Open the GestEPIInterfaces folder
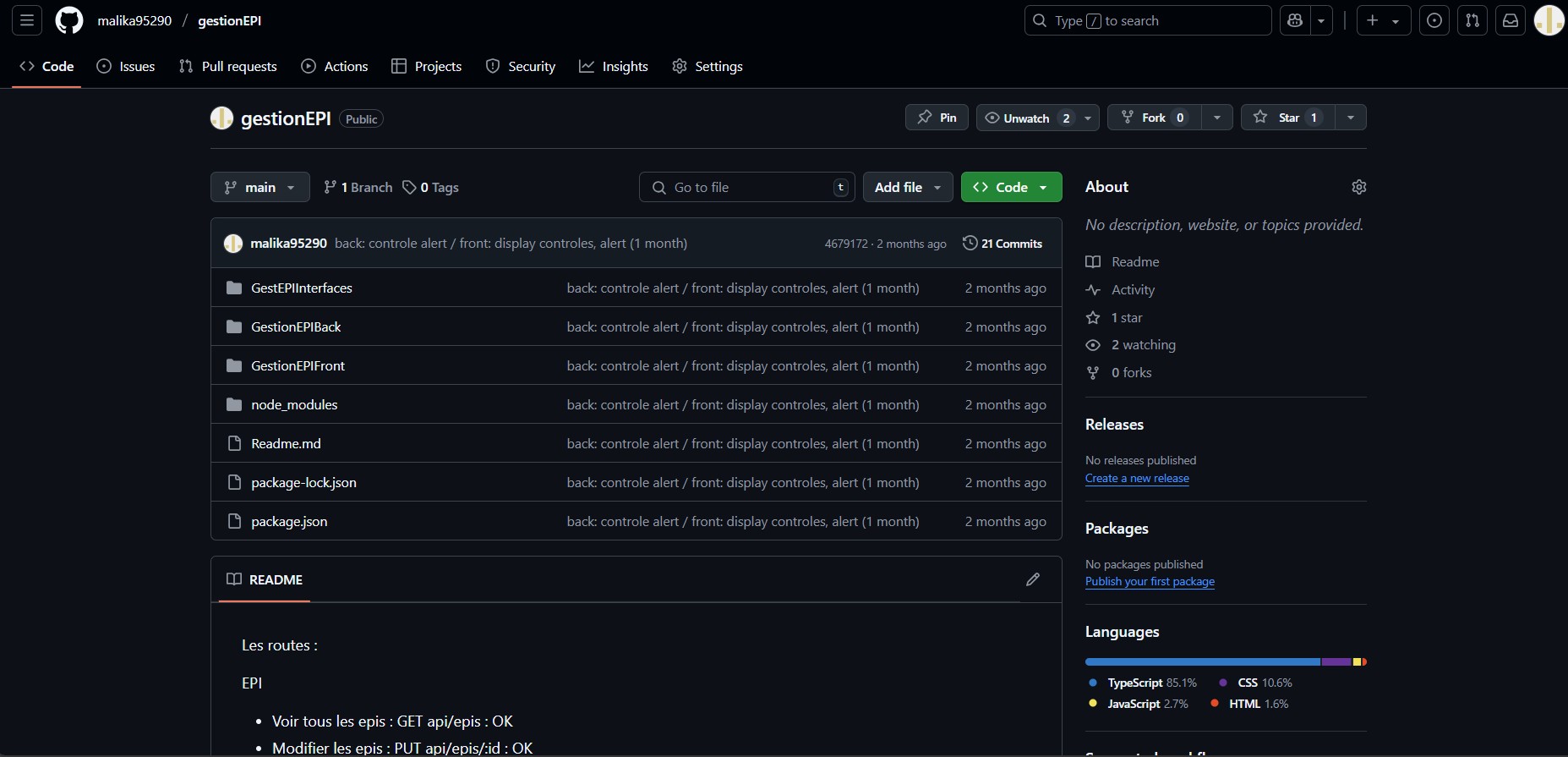The width and height of the screenshot is (1568, 757). (302, 288)
